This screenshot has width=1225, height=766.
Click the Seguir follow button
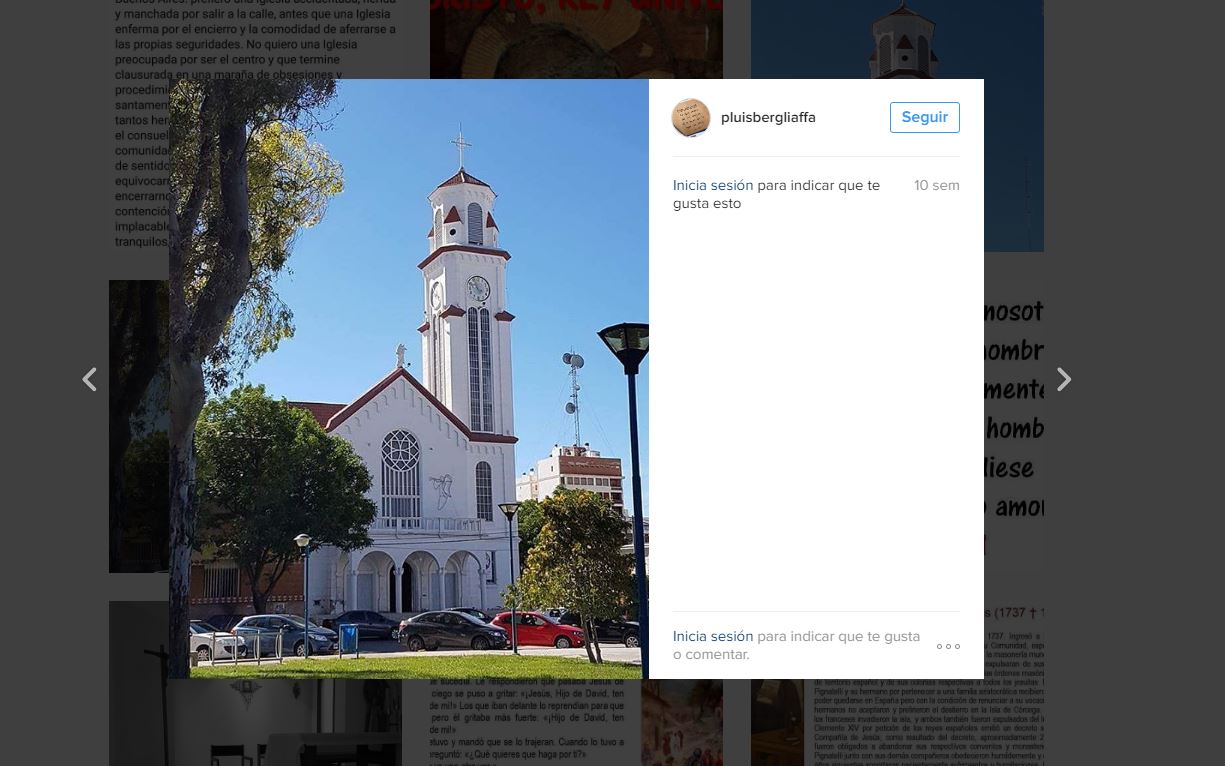click(924, 117)
